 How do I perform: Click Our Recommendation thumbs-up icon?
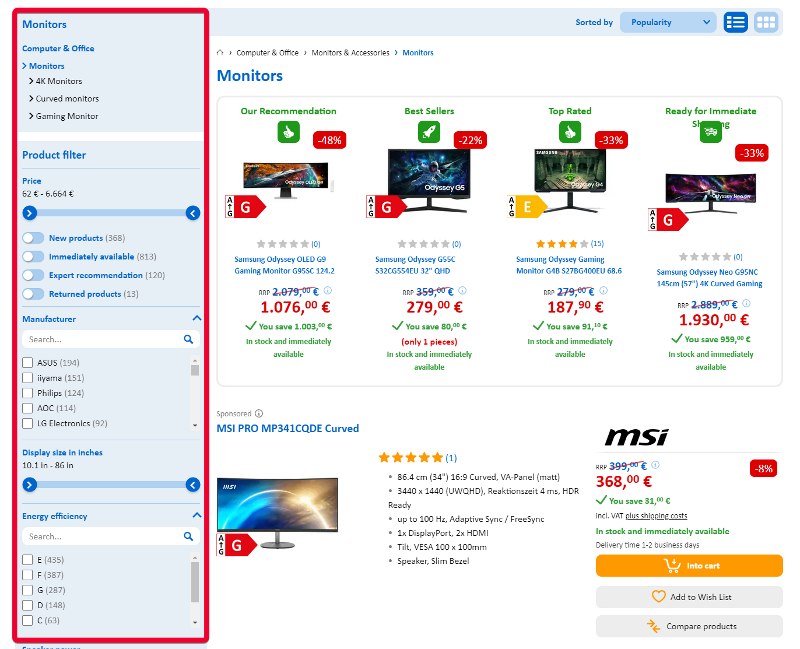288,132
